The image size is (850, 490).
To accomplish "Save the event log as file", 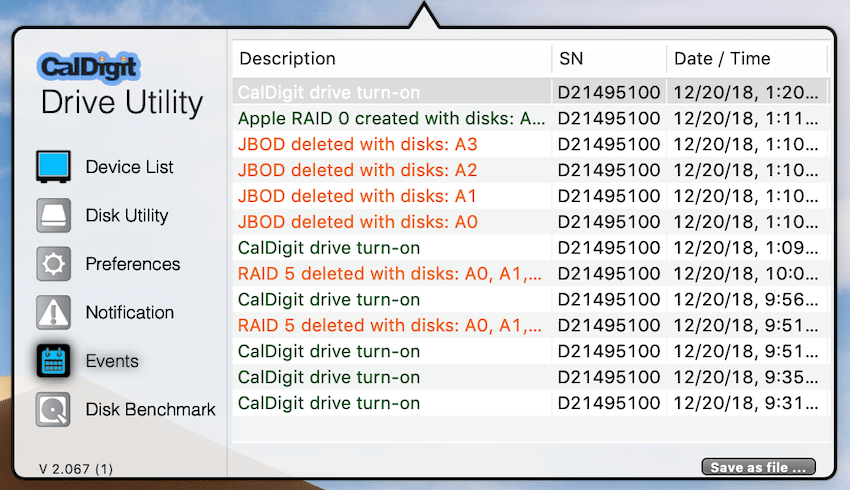I will coord(758,467).
